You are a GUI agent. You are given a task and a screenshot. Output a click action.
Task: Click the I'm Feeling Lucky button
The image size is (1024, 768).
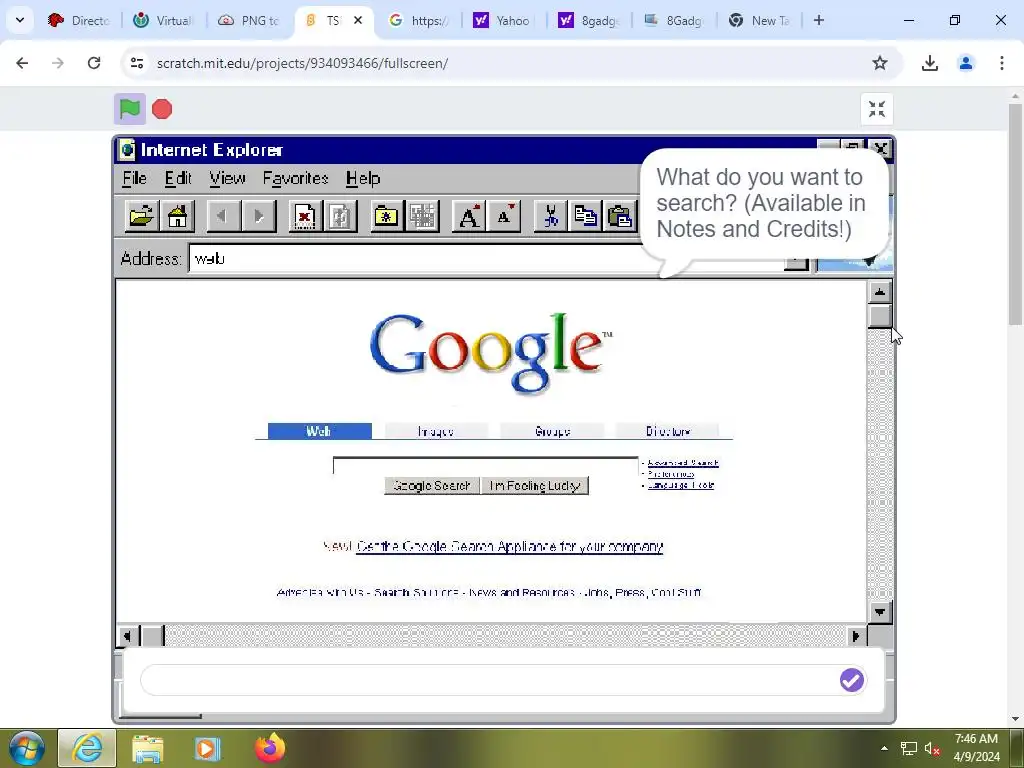535,486
